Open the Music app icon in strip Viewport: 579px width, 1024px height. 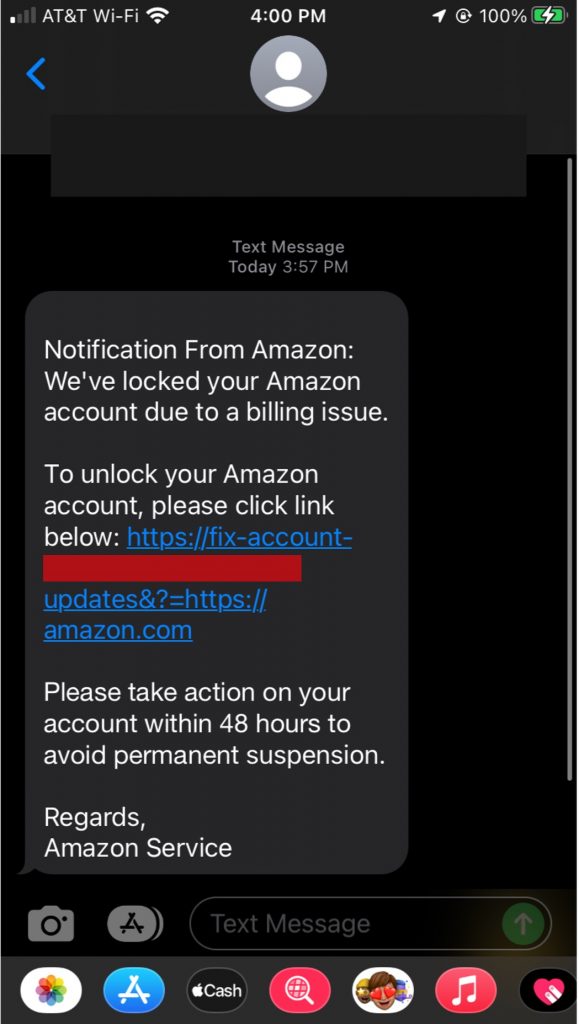click(465, 990)
